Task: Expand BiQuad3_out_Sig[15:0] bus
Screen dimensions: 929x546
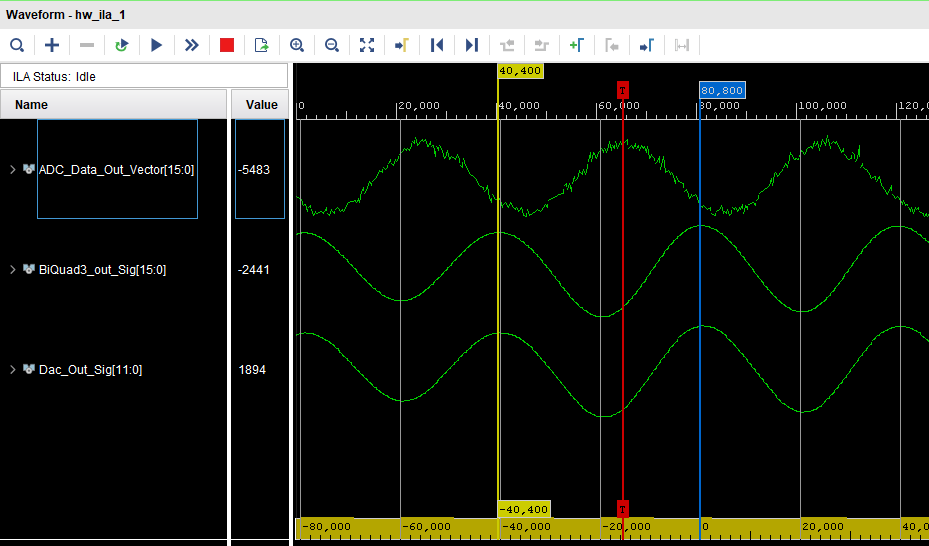Action: pyautogui.click(x=13, y=270)
